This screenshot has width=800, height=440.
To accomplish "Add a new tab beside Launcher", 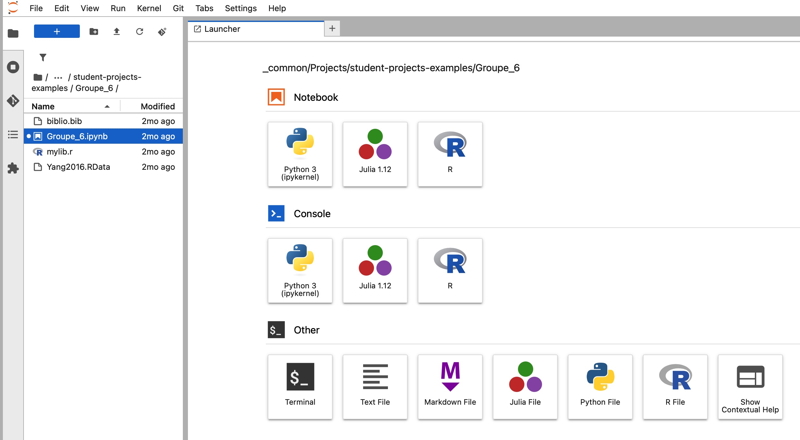I will tap(332, 28).
